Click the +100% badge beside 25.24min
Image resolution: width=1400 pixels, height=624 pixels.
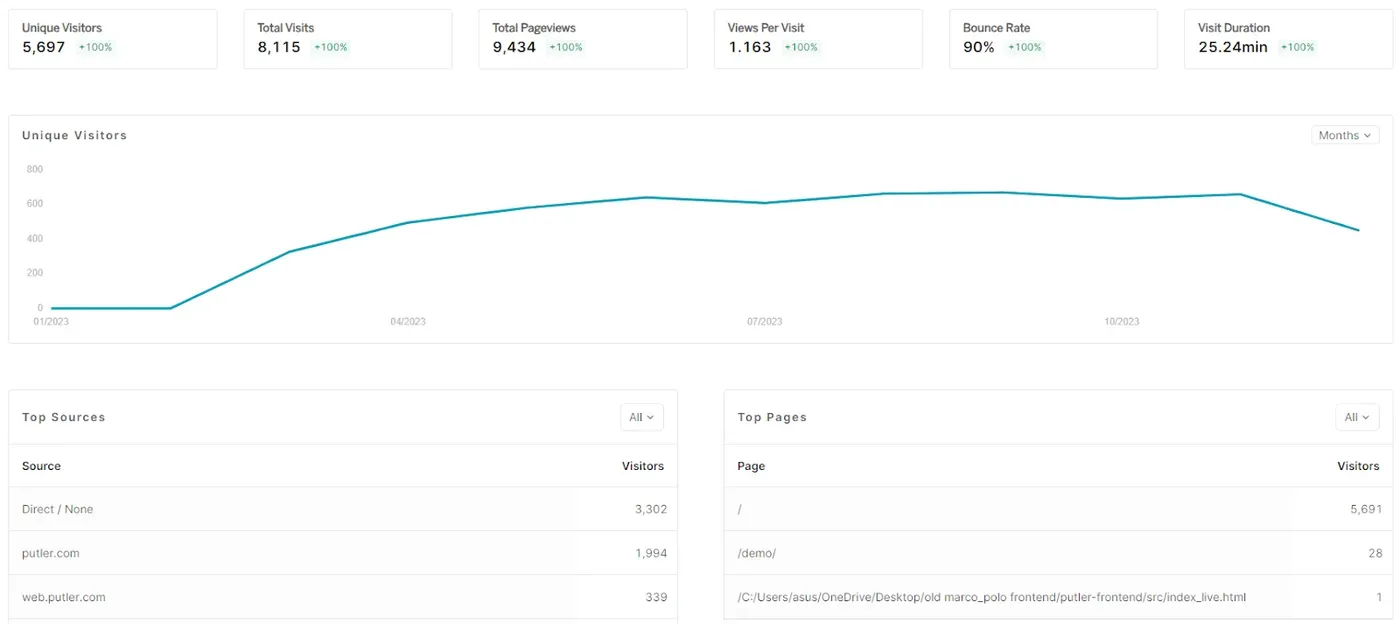pyautogui.click(x=1298, y=47)
